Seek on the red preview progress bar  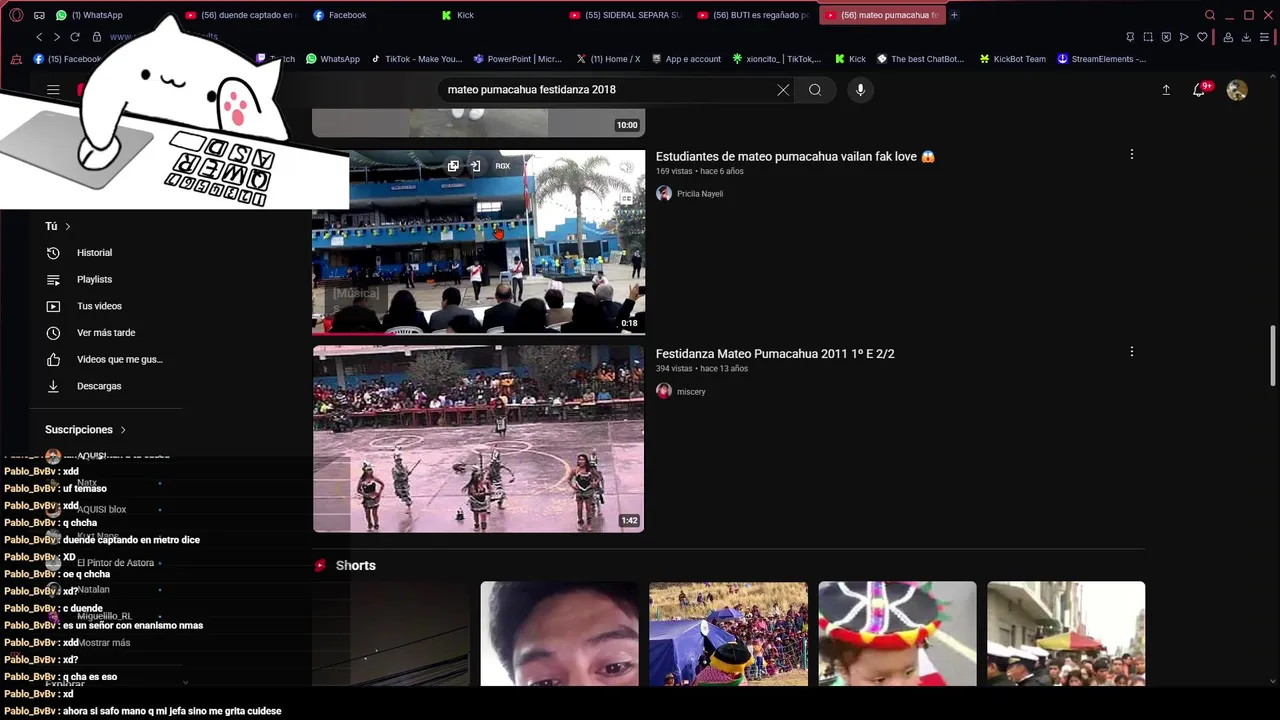[478, 333]
